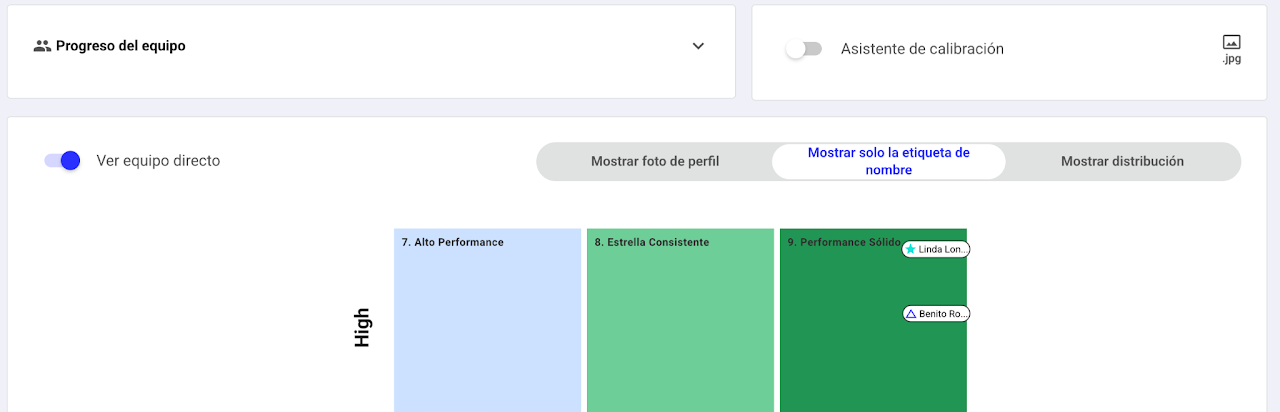Expand the Progreso del equipo chevron arrow
Viewport: 1280px width, 412px height.
click(698, 46)
